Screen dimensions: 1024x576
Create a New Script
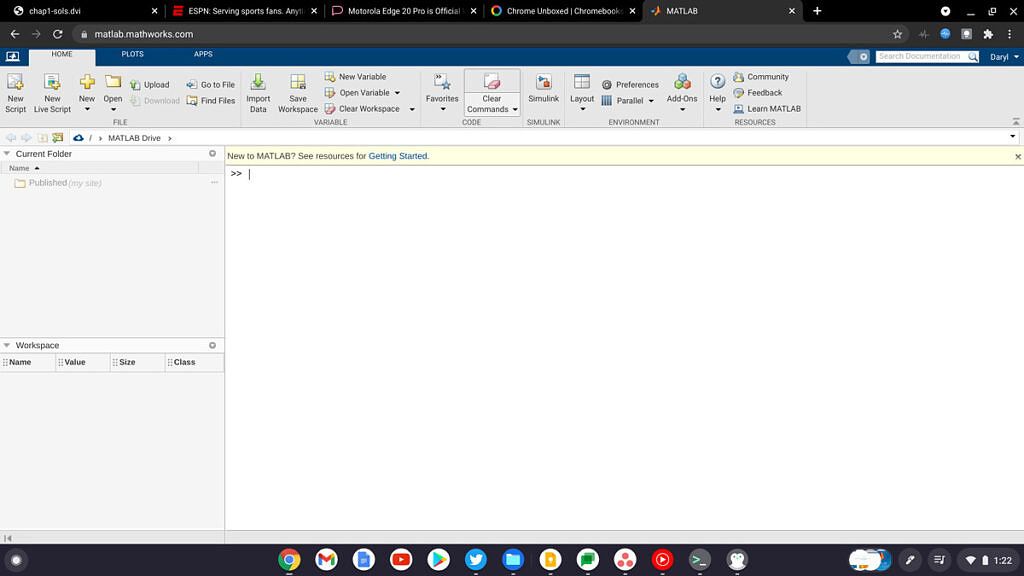[14, 90]
